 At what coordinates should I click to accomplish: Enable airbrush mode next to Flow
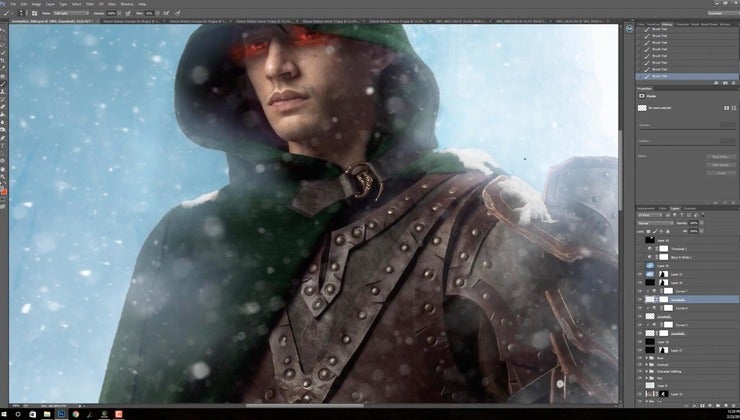pos(166,13)
